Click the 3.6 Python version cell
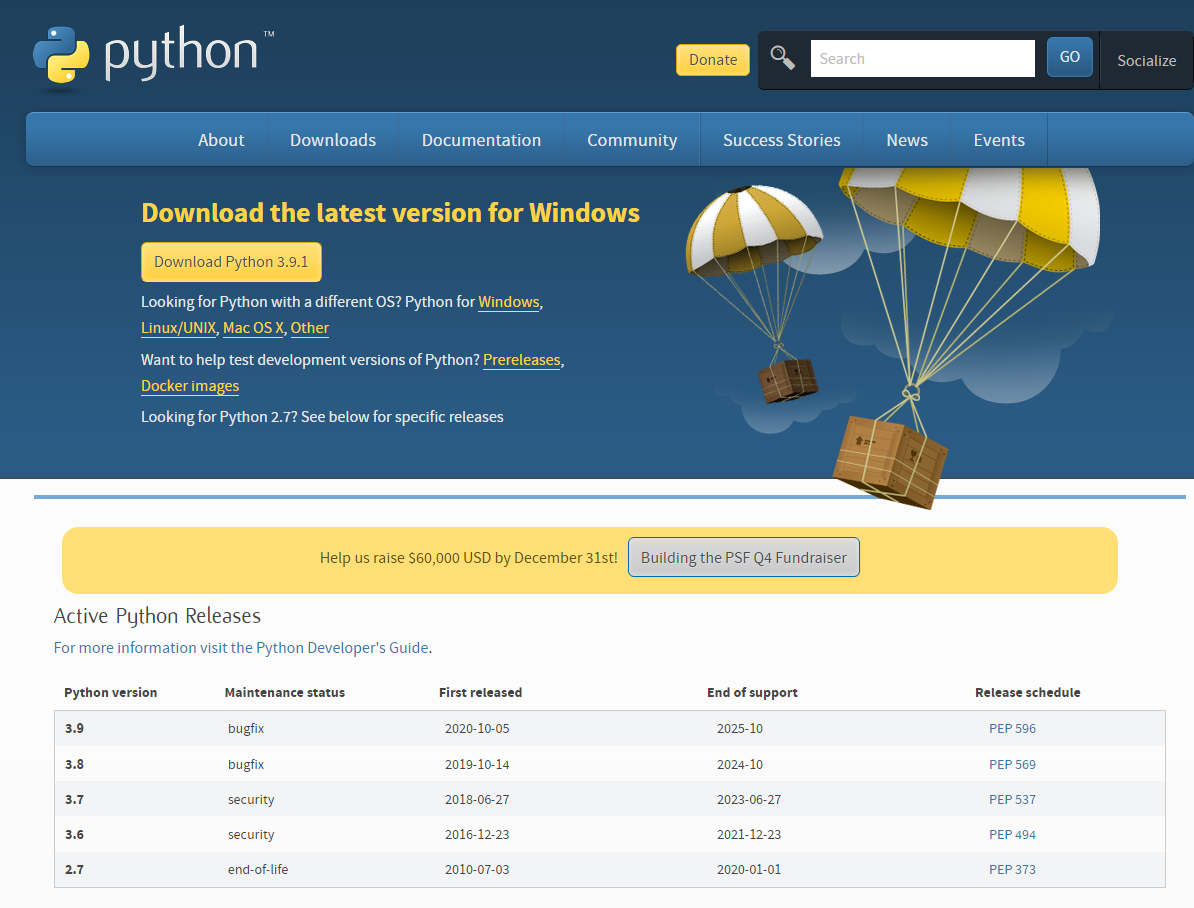This screenshot has height=908, width=1194. (75, 835)
